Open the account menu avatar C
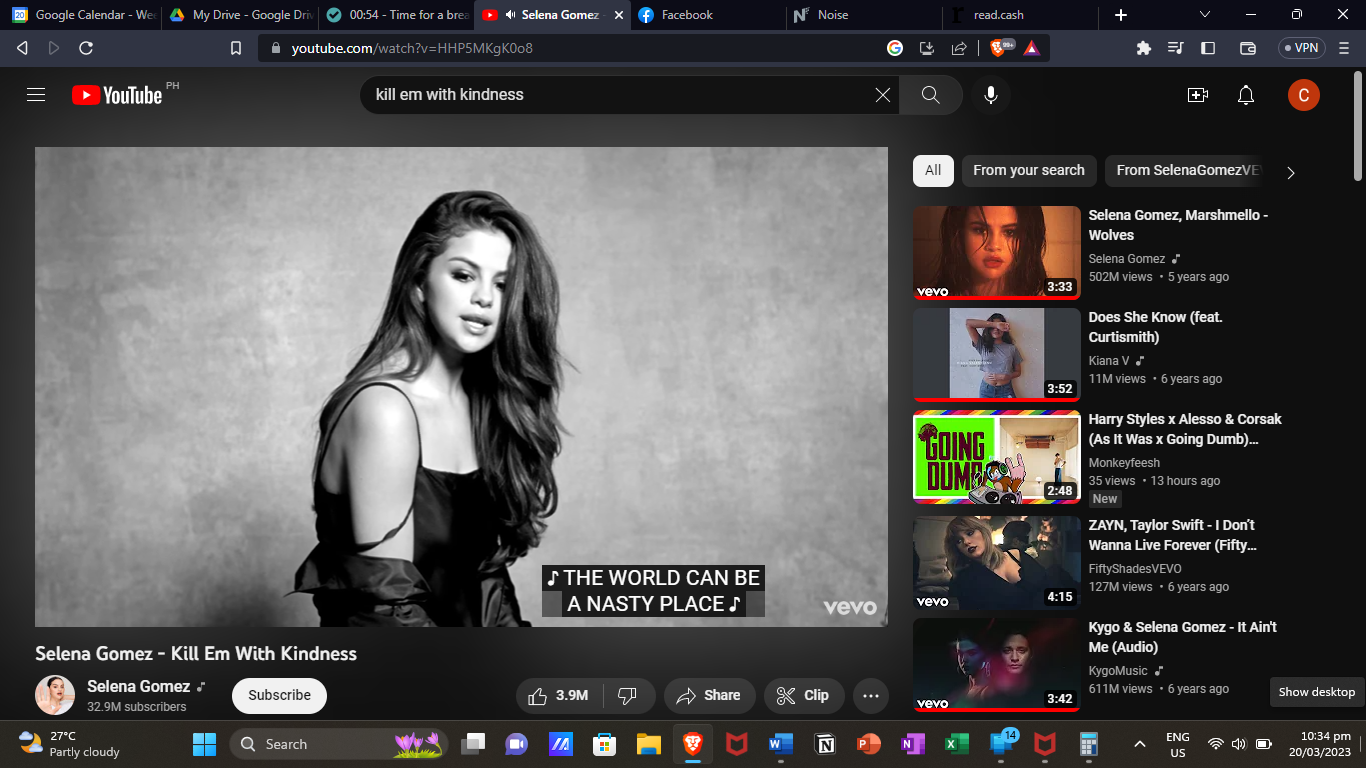The width and height of the screenshot is (1366, 768). tap(1304, 95)
